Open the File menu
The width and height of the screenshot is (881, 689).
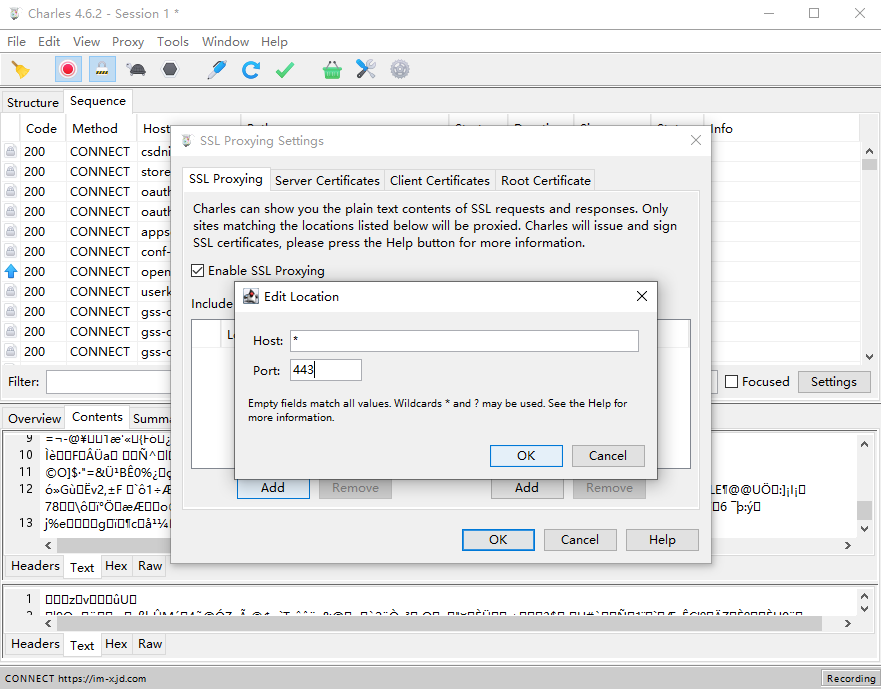(x=16, y=42)
